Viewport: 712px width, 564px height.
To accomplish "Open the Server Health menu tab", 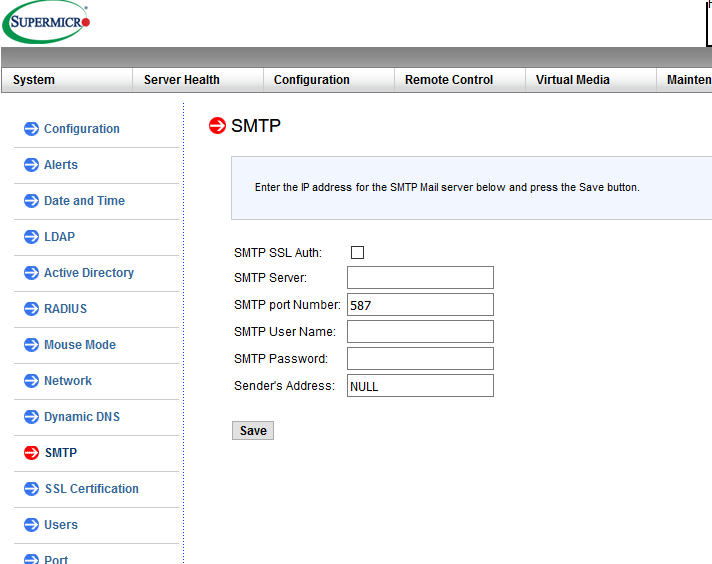I will coord(198,80).
